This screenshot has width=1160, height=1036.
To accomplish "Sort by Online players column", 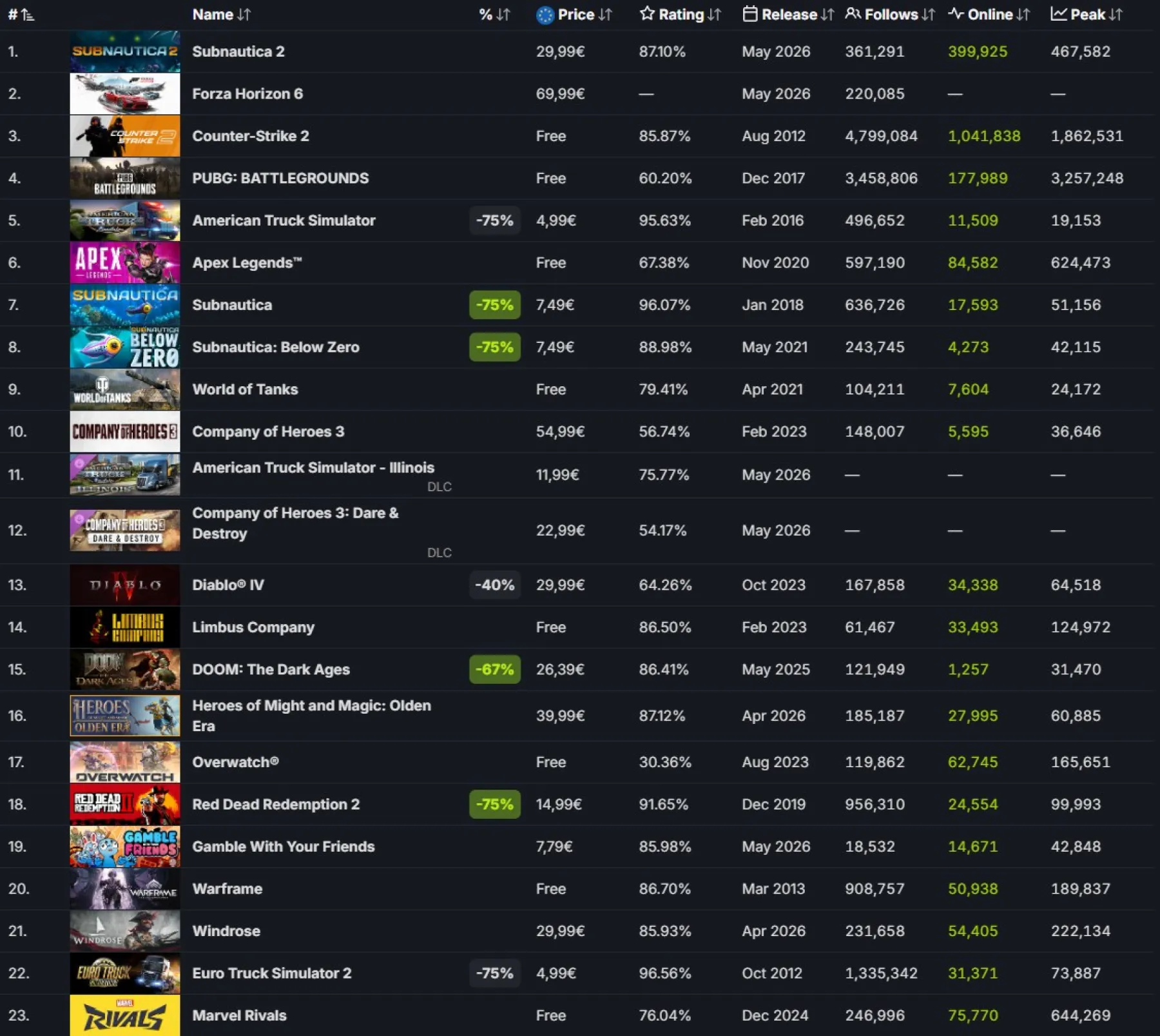I will tap(989, 14).
